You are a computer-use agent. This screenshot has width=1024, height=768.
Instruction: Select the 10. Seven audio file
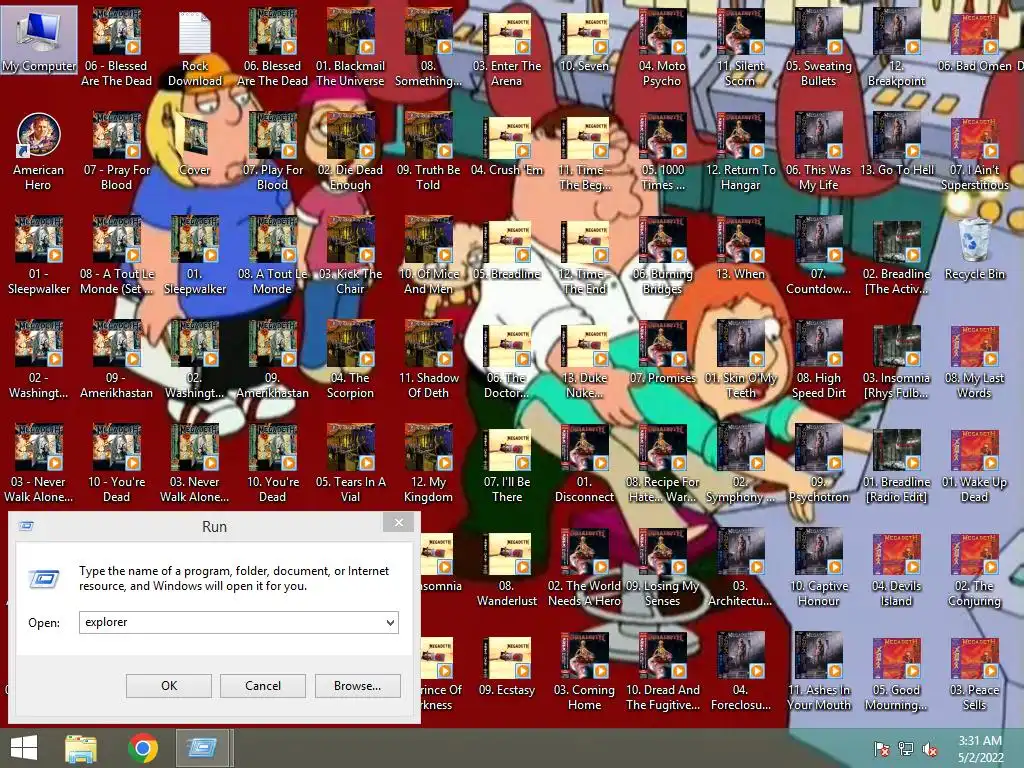[x=584, y=40]
